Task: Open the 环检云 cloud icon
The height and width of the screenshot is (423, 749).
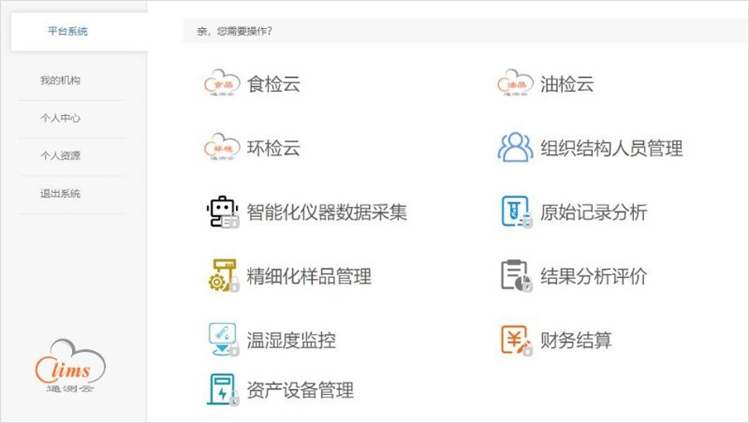Action: pos(222,147)
